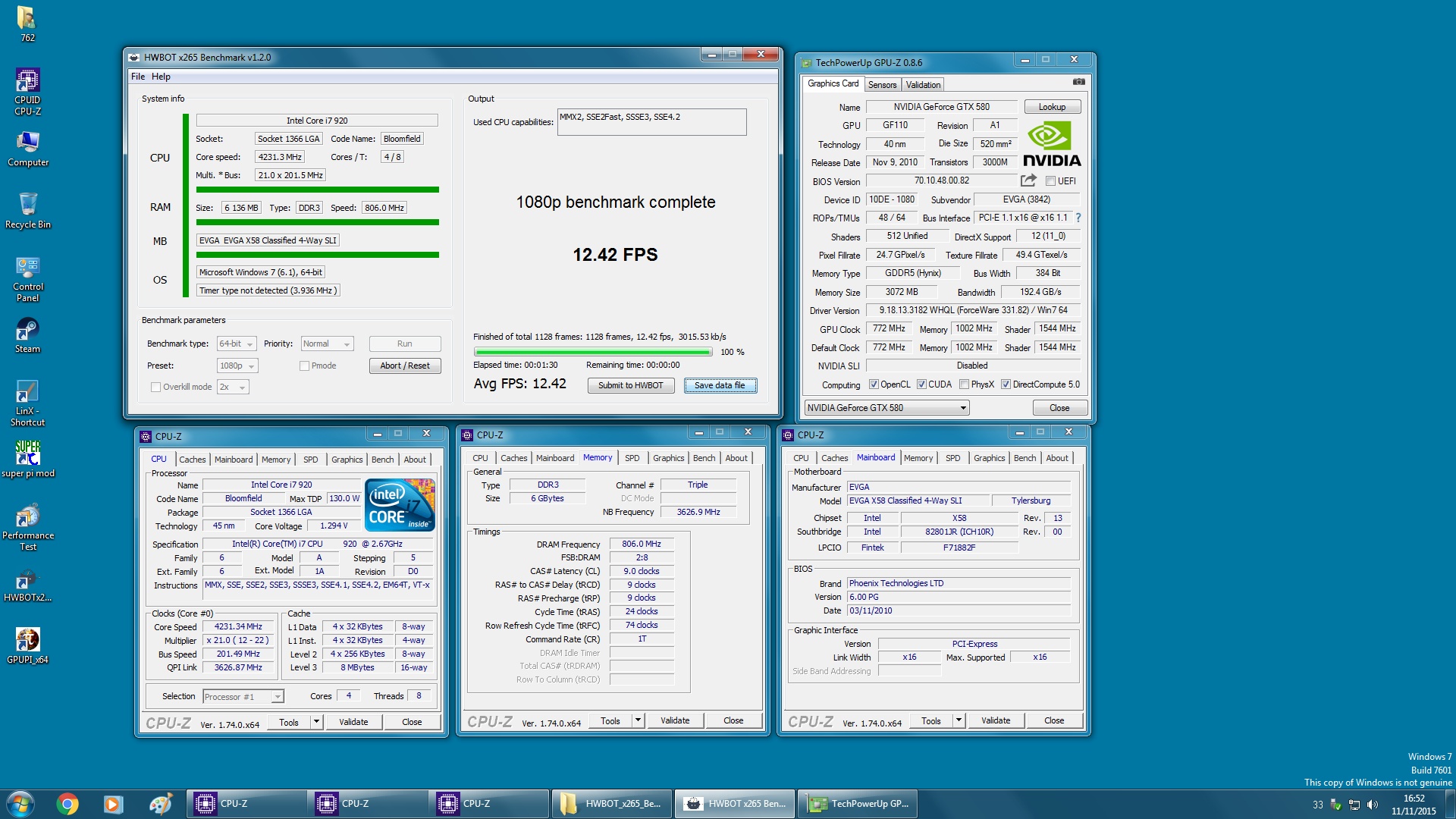Launch super pi mod from the desktop

[27, 460]
